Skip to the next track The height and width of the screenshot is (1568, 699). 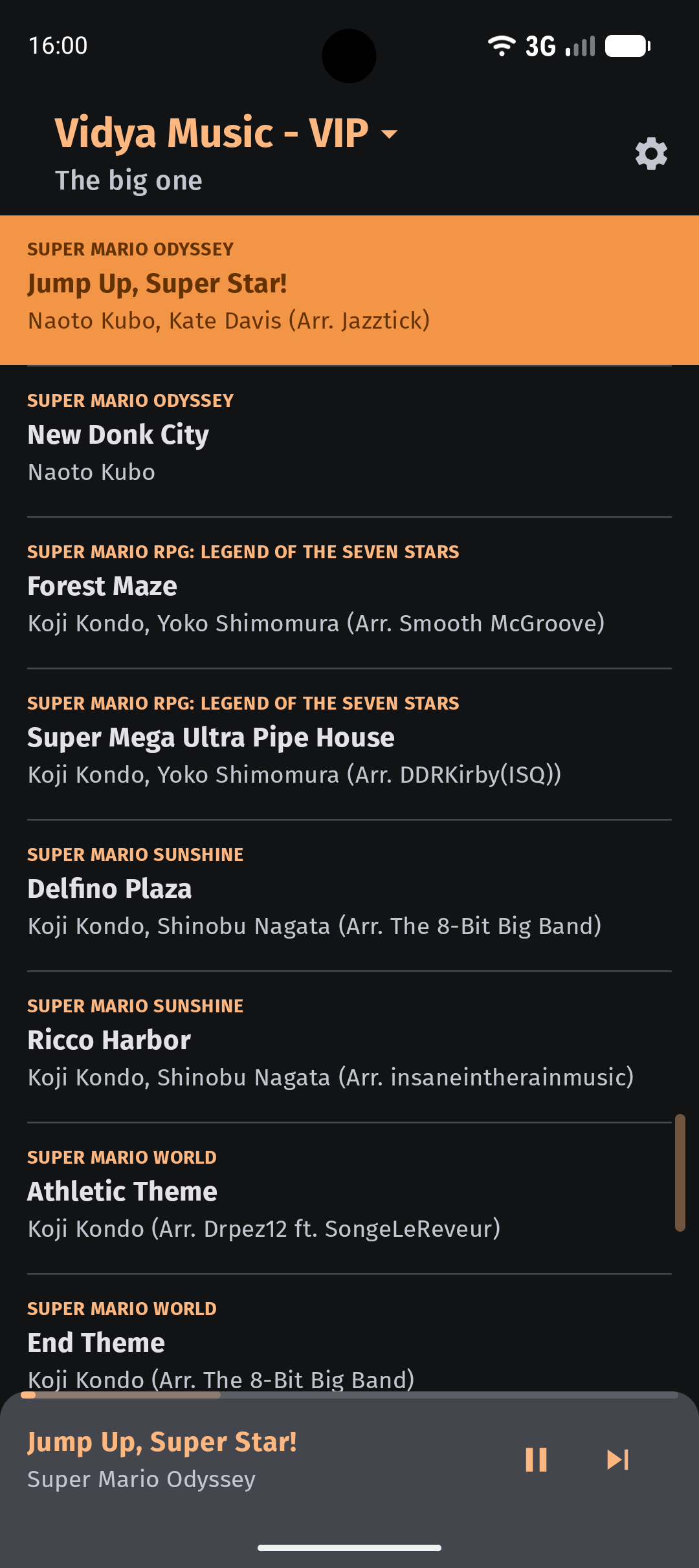coord(617,1460)
